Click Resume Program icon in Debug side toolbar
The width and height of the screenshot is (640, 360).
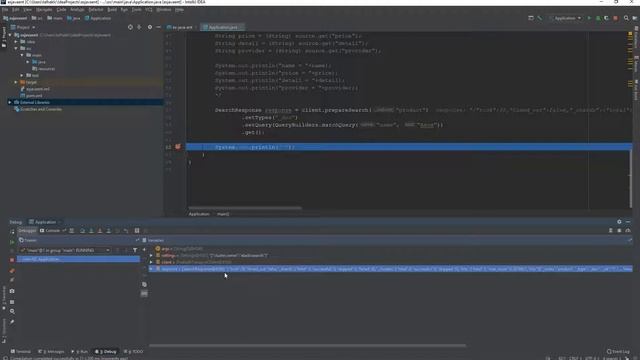(x=12, y=242)
